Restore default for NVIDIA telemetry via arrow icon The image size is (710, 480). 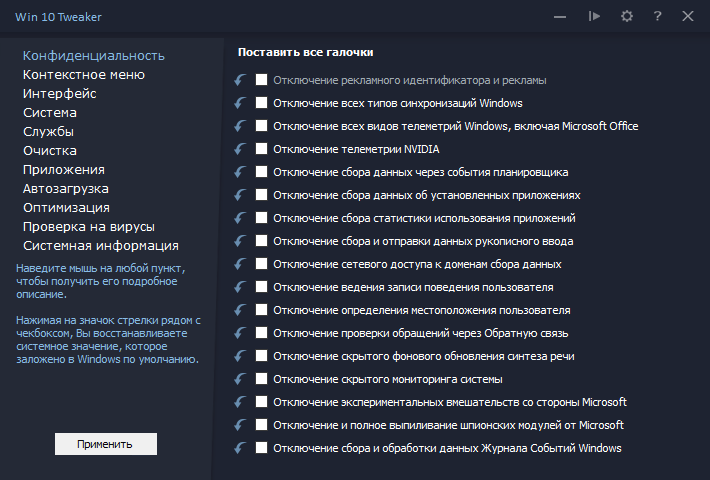click(240, 149)
